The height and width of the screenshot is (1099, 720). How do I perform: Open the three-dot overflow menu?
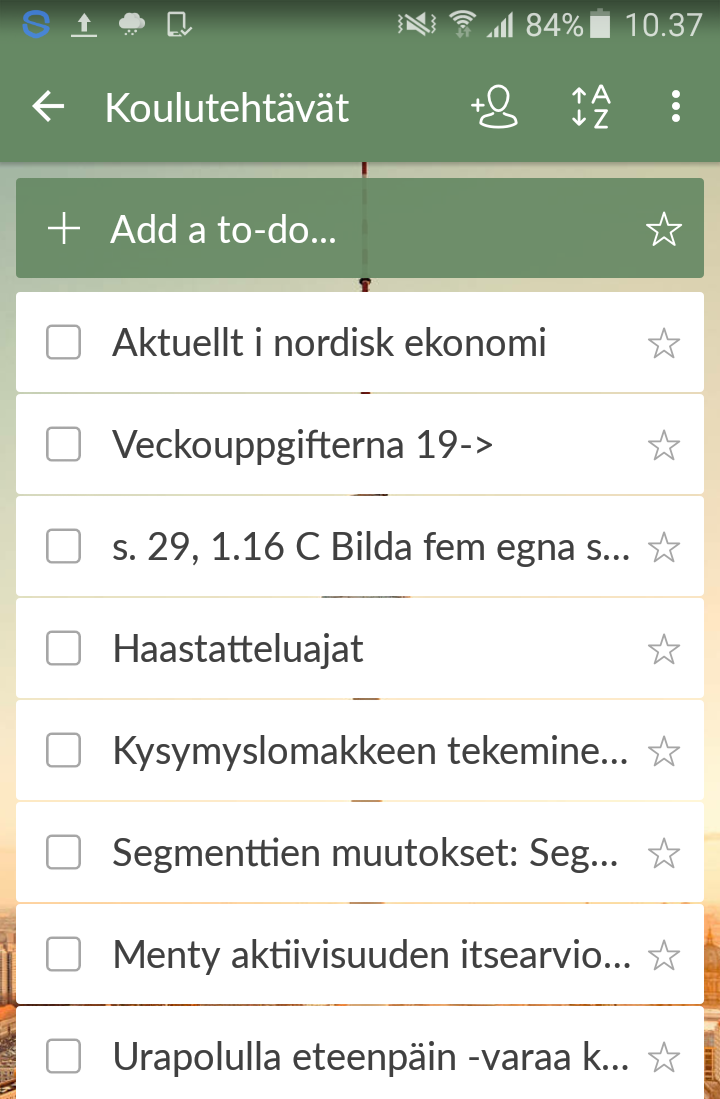(677, 108)
